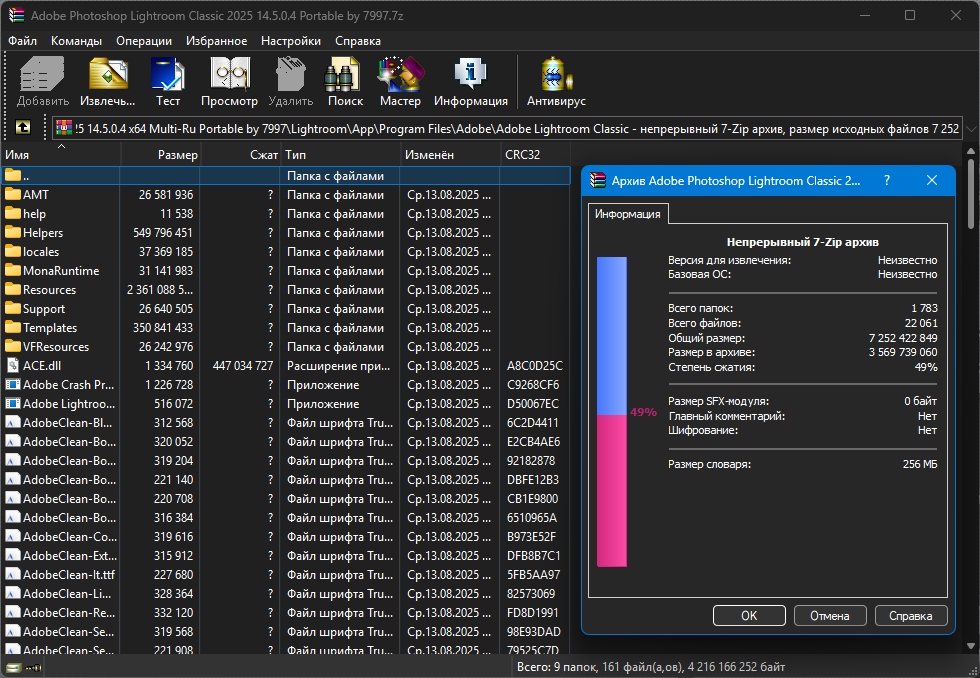Sort files by the Имя column header

point(61,154)
